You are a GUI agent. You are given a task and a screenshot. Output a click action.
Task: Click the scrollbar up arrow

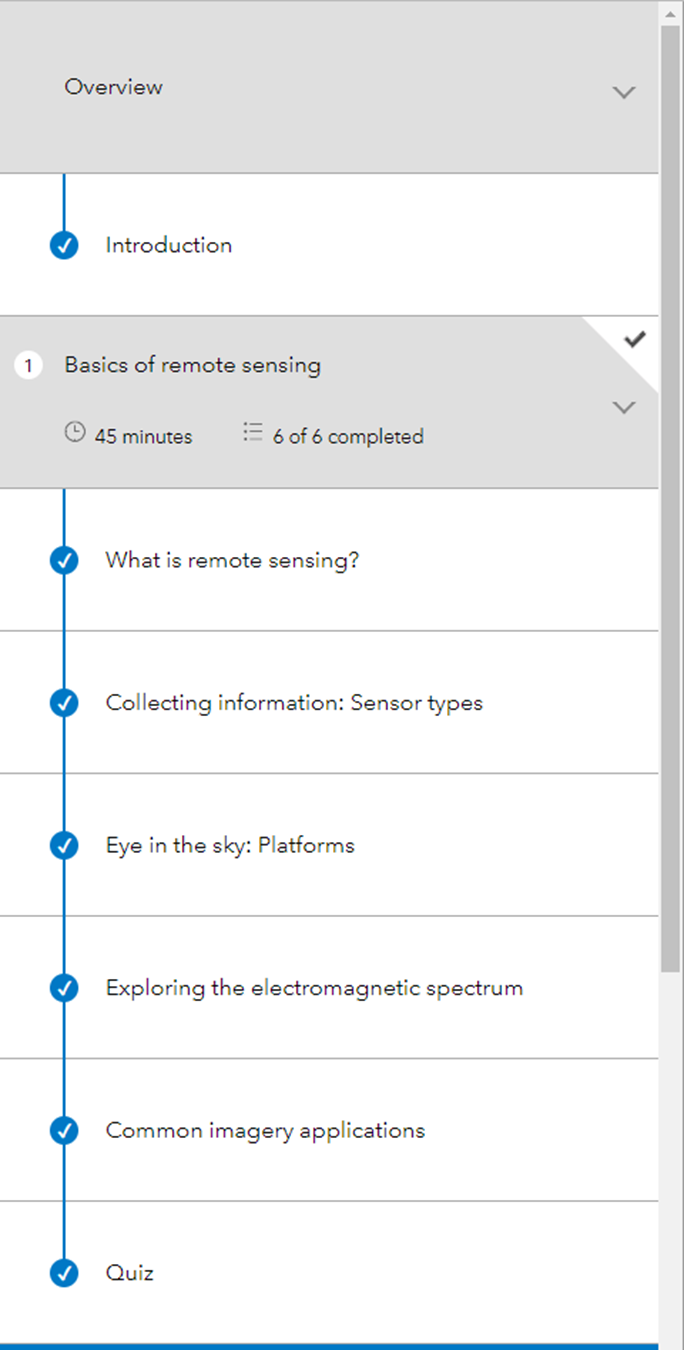pos(670,12)
